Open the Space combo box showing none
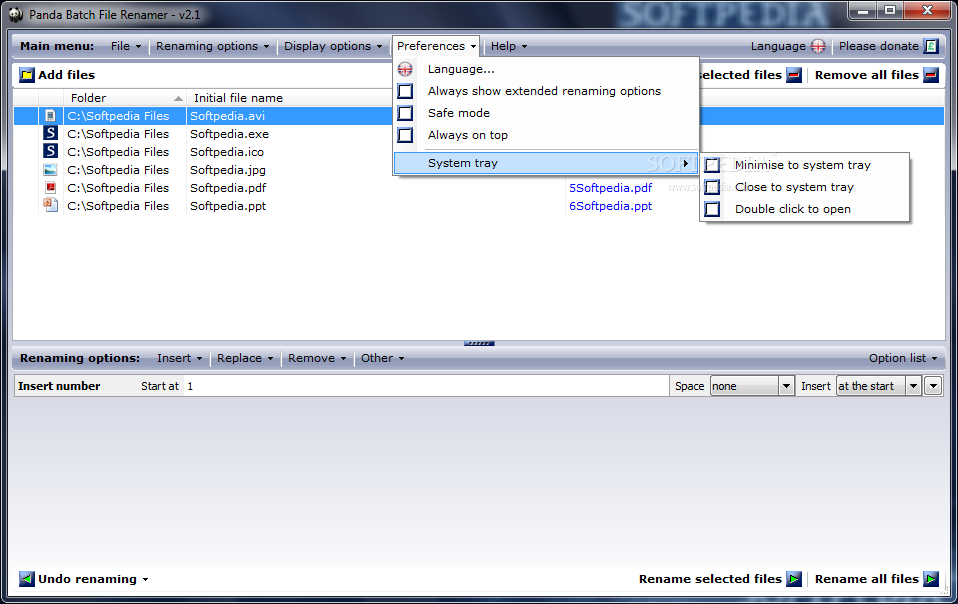The width and height of the screenshot is (958, 604). 752,386
